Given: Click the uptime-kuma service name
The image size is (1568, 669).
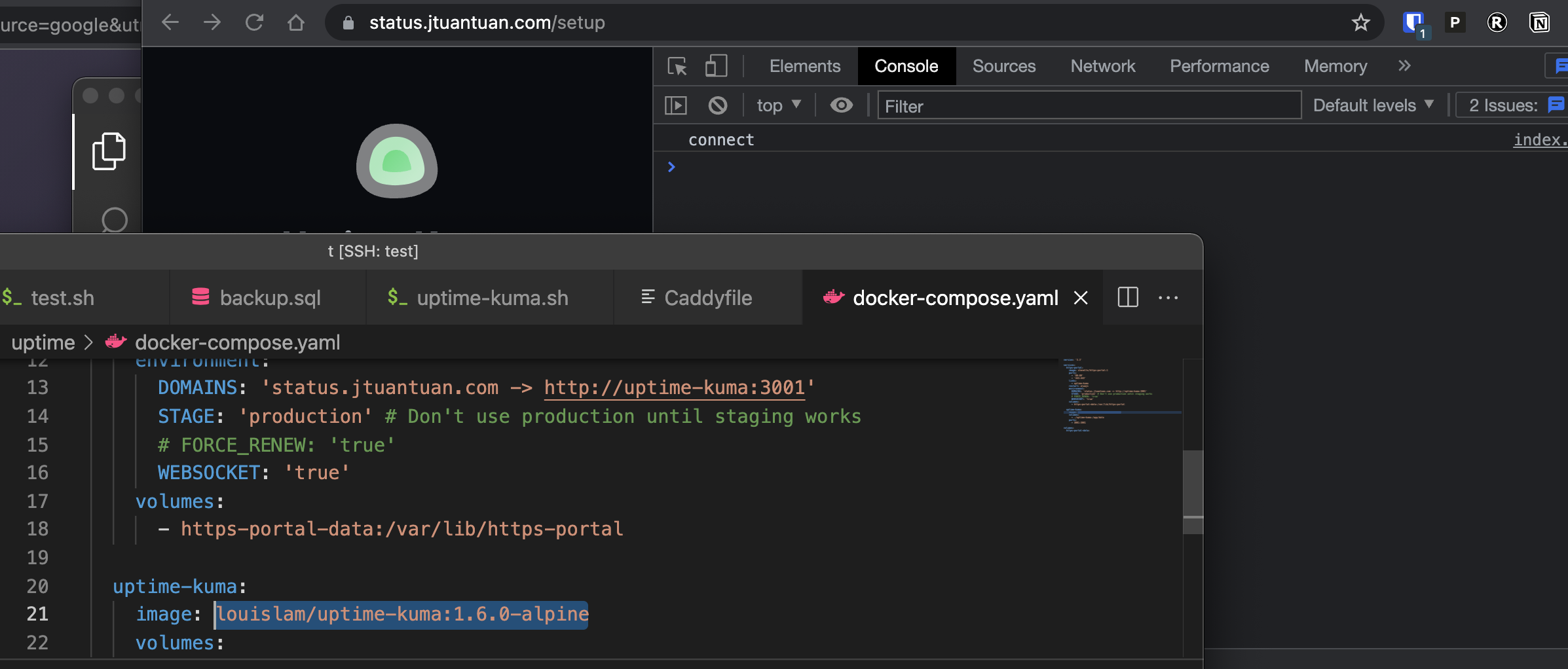Looking at the screenshot, I should point(175,587).
